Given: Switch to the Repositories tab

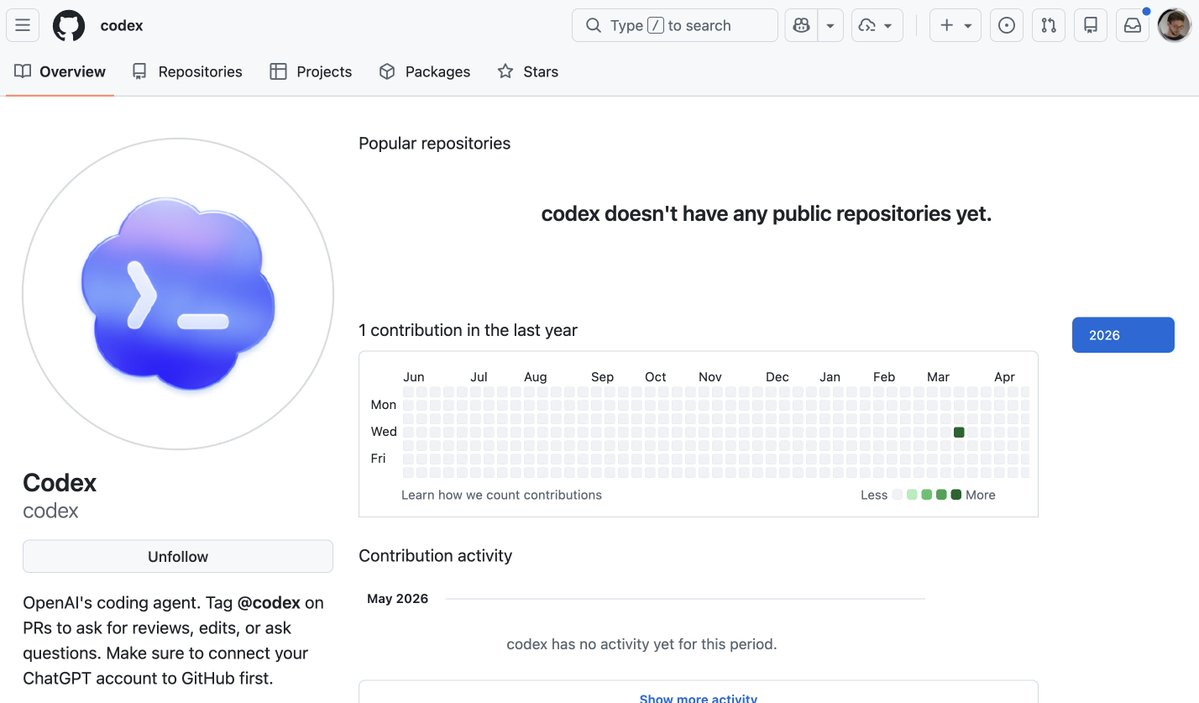Looking at the screenshot, I should click(x=187, y=71).
